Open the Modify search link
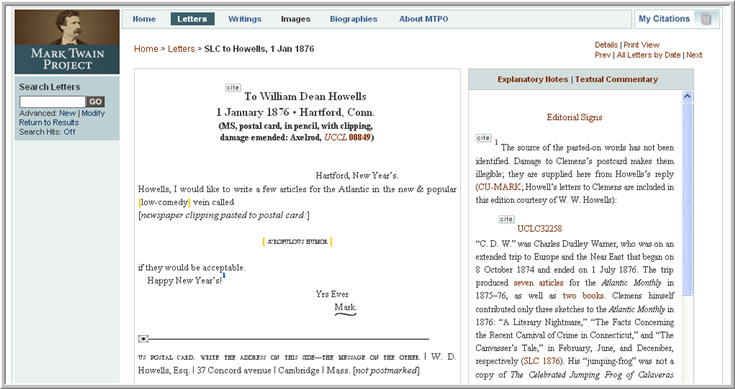Screen dimensions: 735x389 (x=93, y=113)
